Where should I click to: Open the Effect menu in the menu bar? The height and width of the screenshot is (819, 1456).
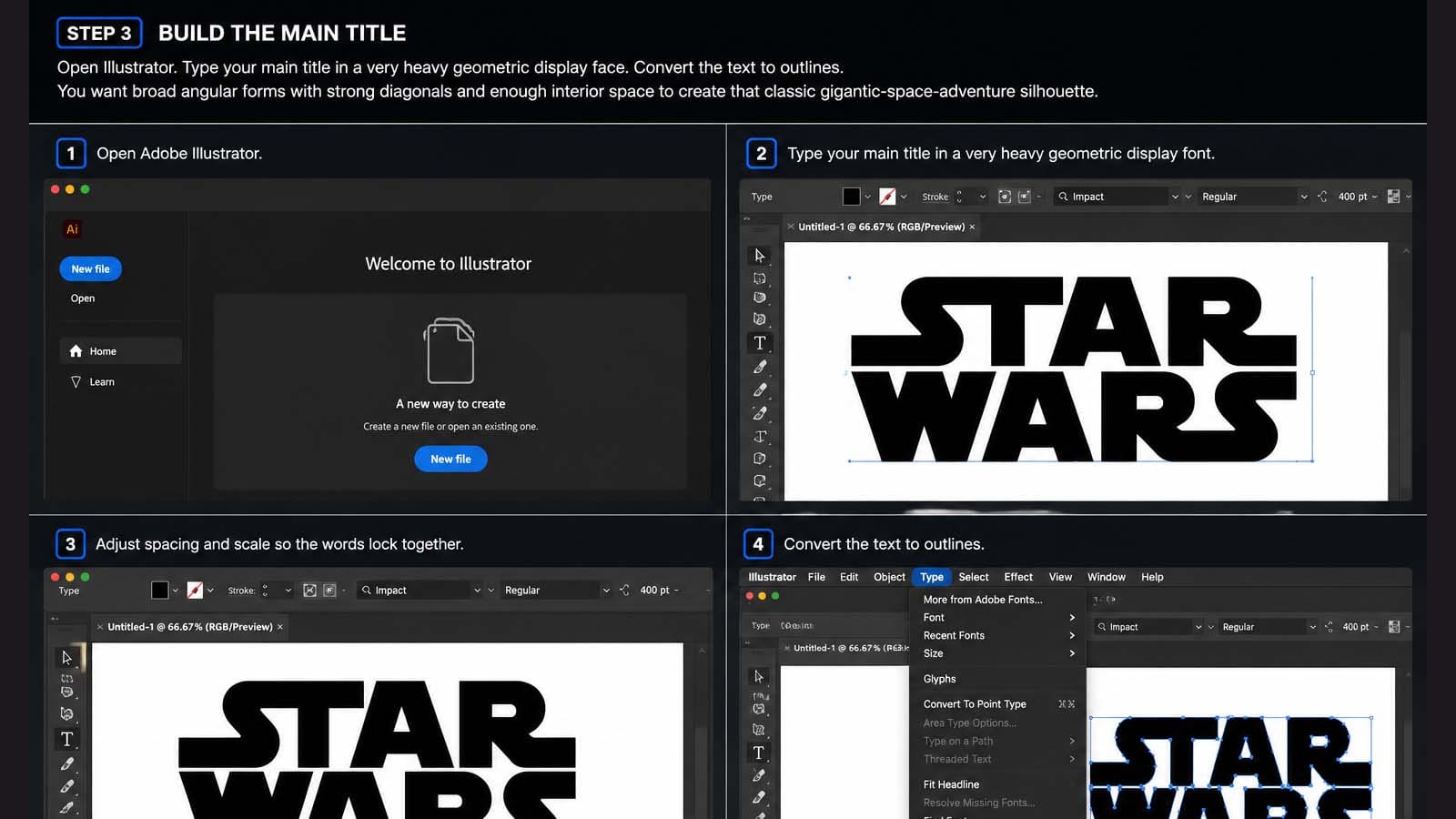click(x=1018, y=577)
